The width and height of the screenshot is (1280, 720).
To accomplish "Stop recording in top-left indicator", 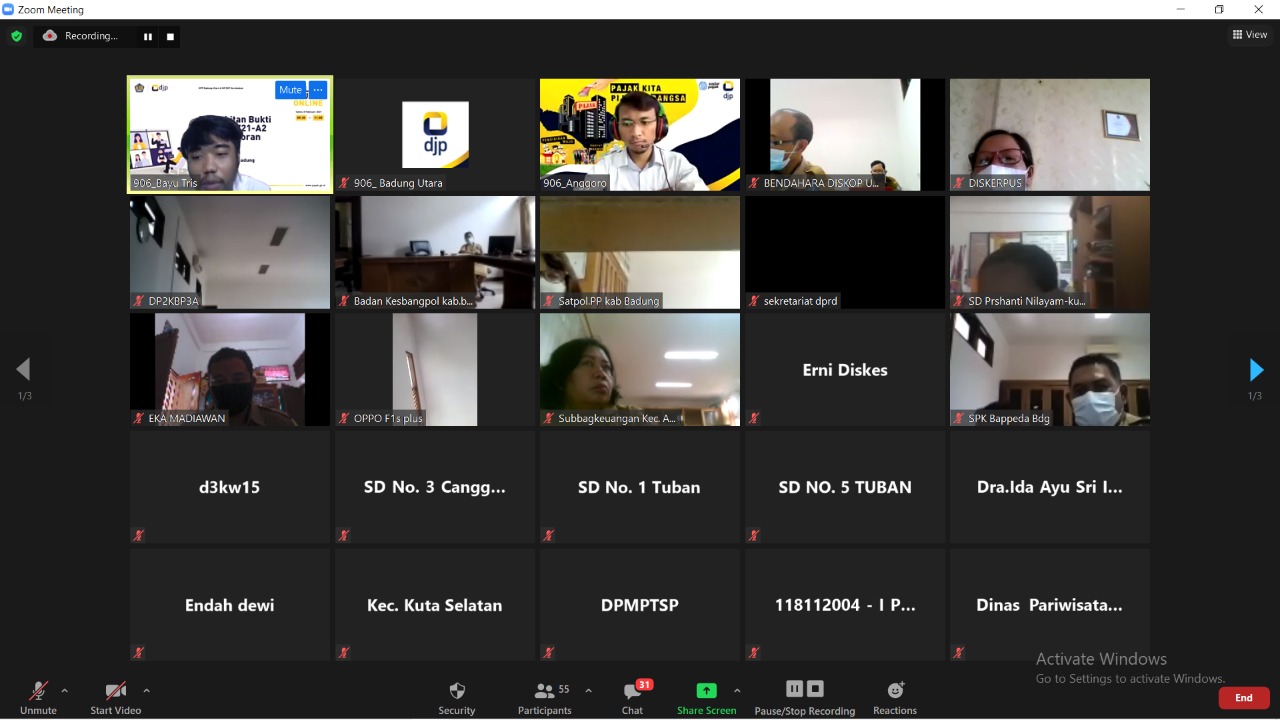I will click(x=170, y=37).
